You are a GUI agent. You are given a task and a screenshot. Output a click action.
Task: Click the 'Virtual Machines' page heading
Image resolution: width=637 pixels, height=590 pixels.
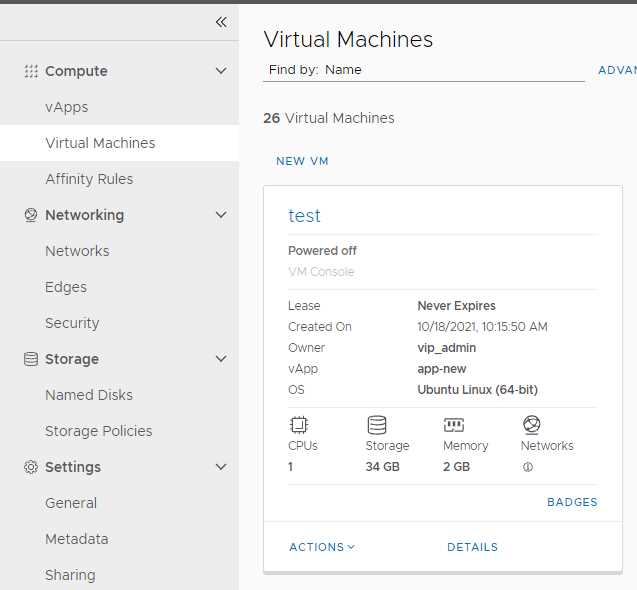click(x=348, y=39)
